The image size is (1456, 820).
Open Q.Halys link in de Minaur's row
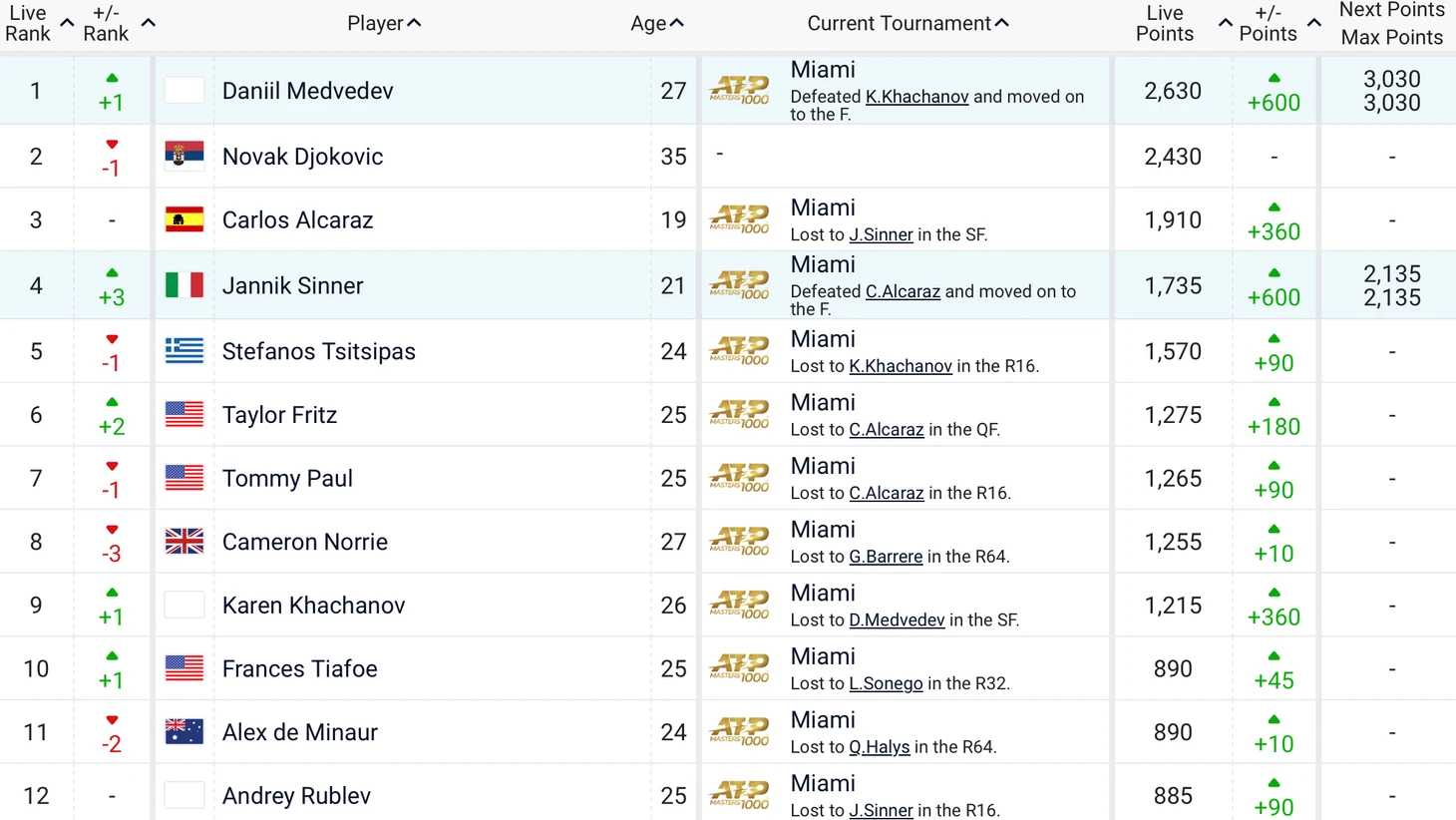click(879, 747)
